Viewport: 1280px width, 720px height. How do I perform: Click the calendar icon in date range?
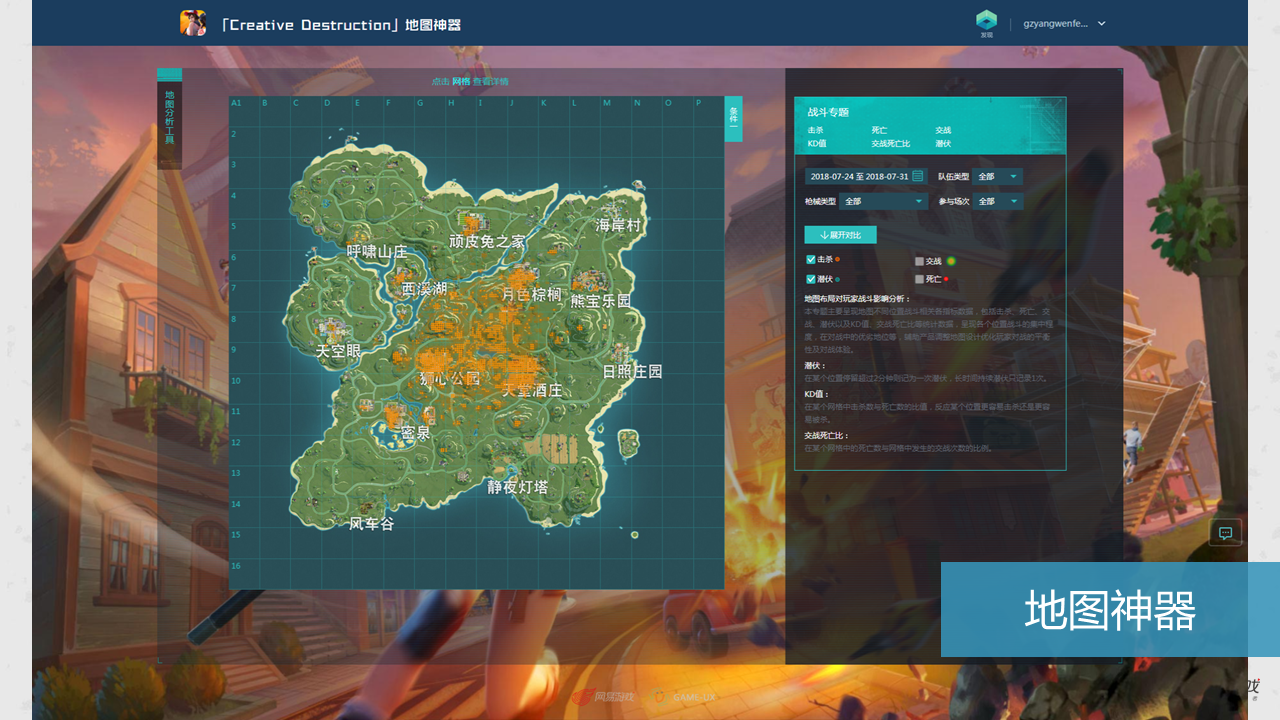point(918,176)
